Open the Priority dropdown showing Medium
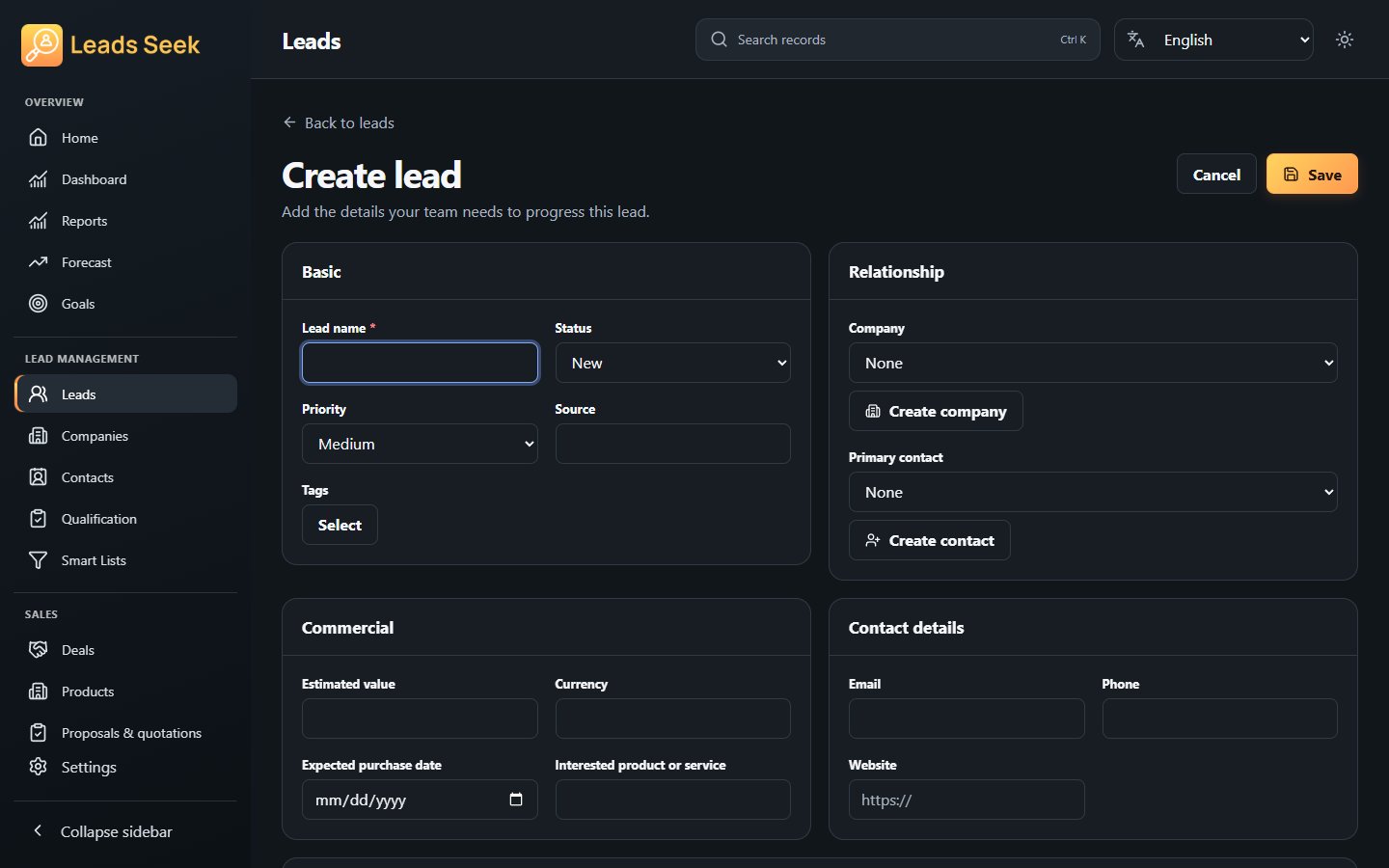This screenshot has width=1389, height=868. pos(420,444)
